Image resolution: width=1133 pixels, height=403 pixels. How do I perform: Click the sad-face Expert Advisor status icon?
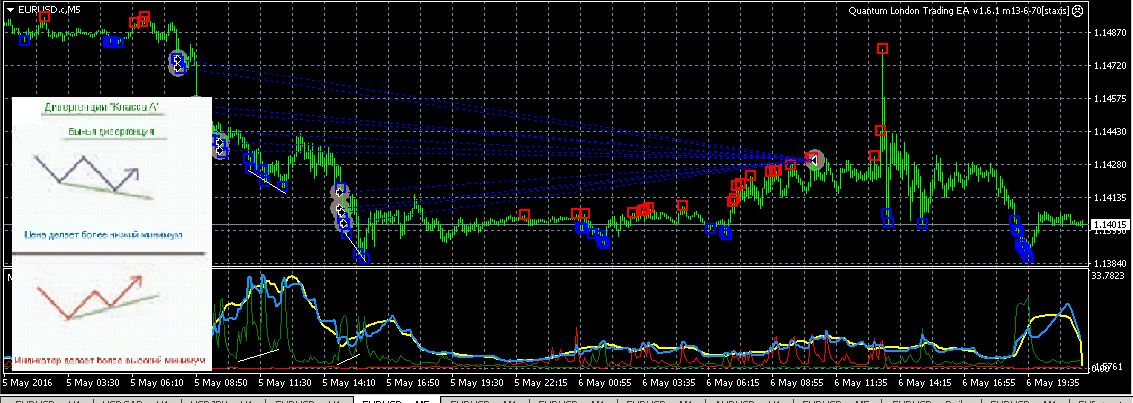pos(1077,12)
